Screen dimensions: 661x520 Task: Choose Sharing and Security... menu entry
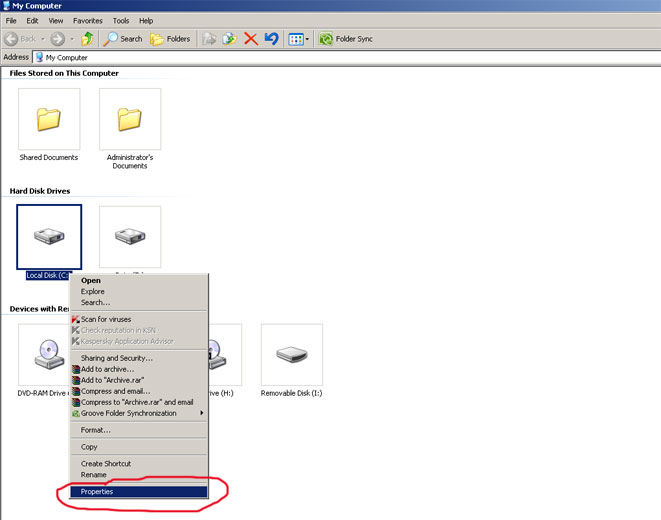point(139,358)
